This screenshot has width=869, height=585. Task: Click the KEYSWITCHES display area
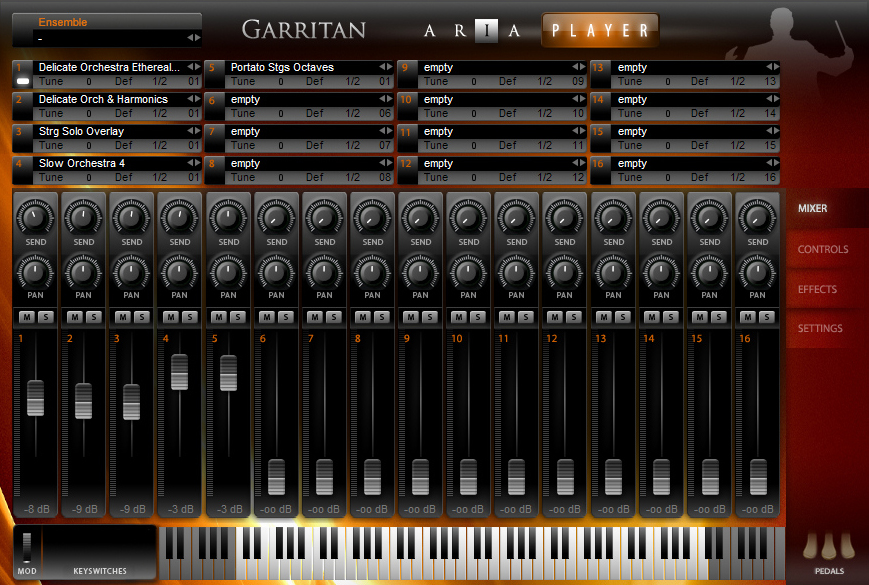pyautogui.click(x=100, y=551)
